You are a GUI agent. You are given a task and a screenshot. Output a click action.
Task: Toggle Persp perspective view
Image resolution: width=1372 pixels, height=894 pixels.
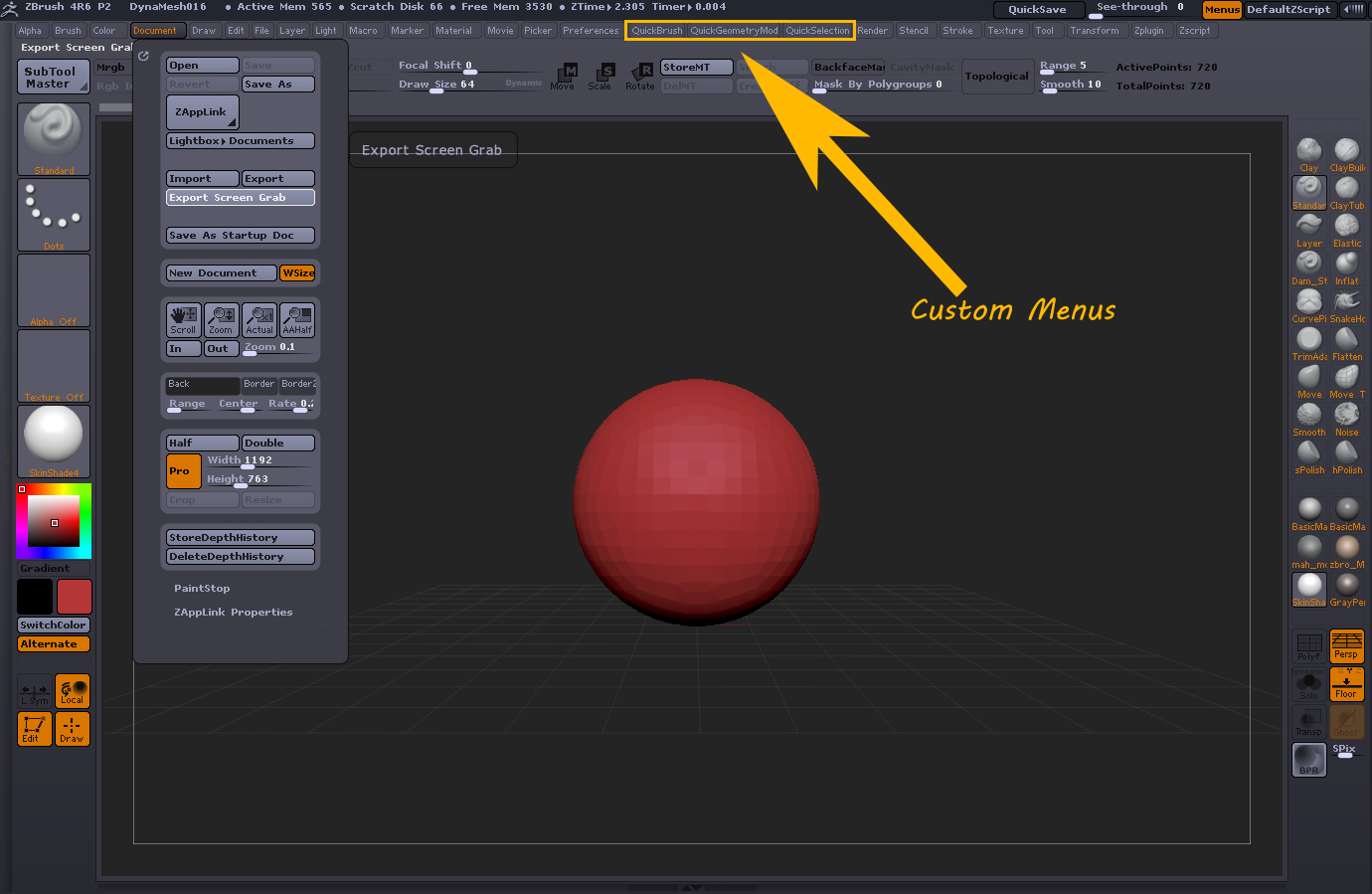1346,646
